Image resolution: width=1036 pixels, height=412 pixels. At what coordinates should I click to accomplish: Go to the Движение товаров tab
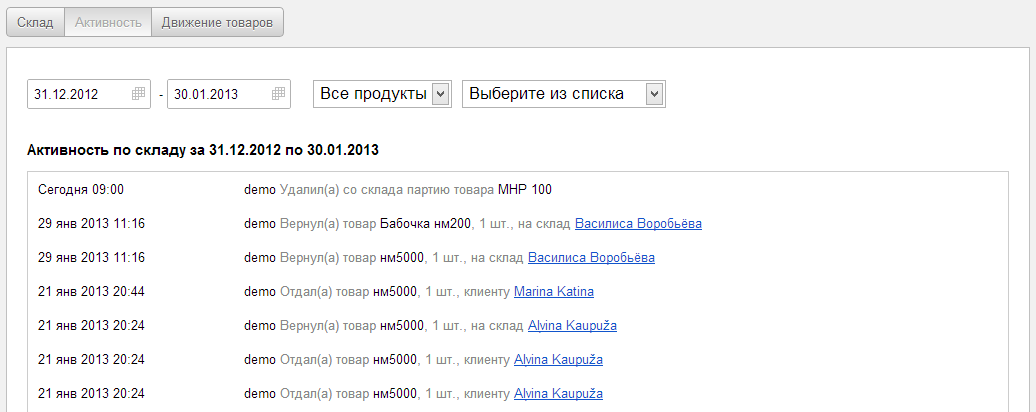[x=217, y=22]
